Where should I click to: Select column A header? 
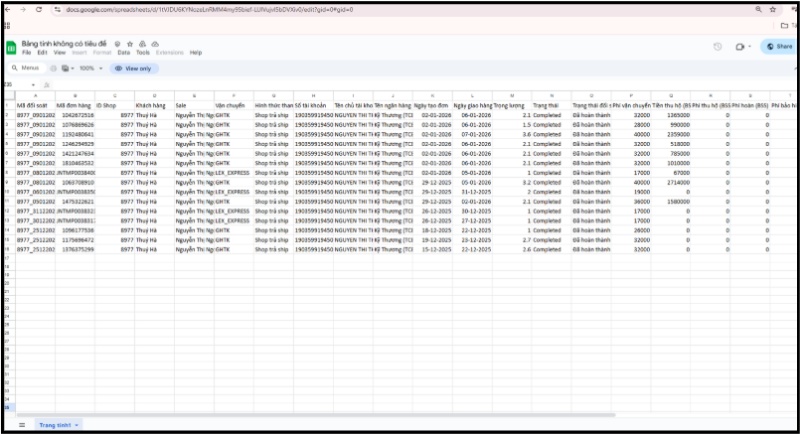[x=35, y=96]
